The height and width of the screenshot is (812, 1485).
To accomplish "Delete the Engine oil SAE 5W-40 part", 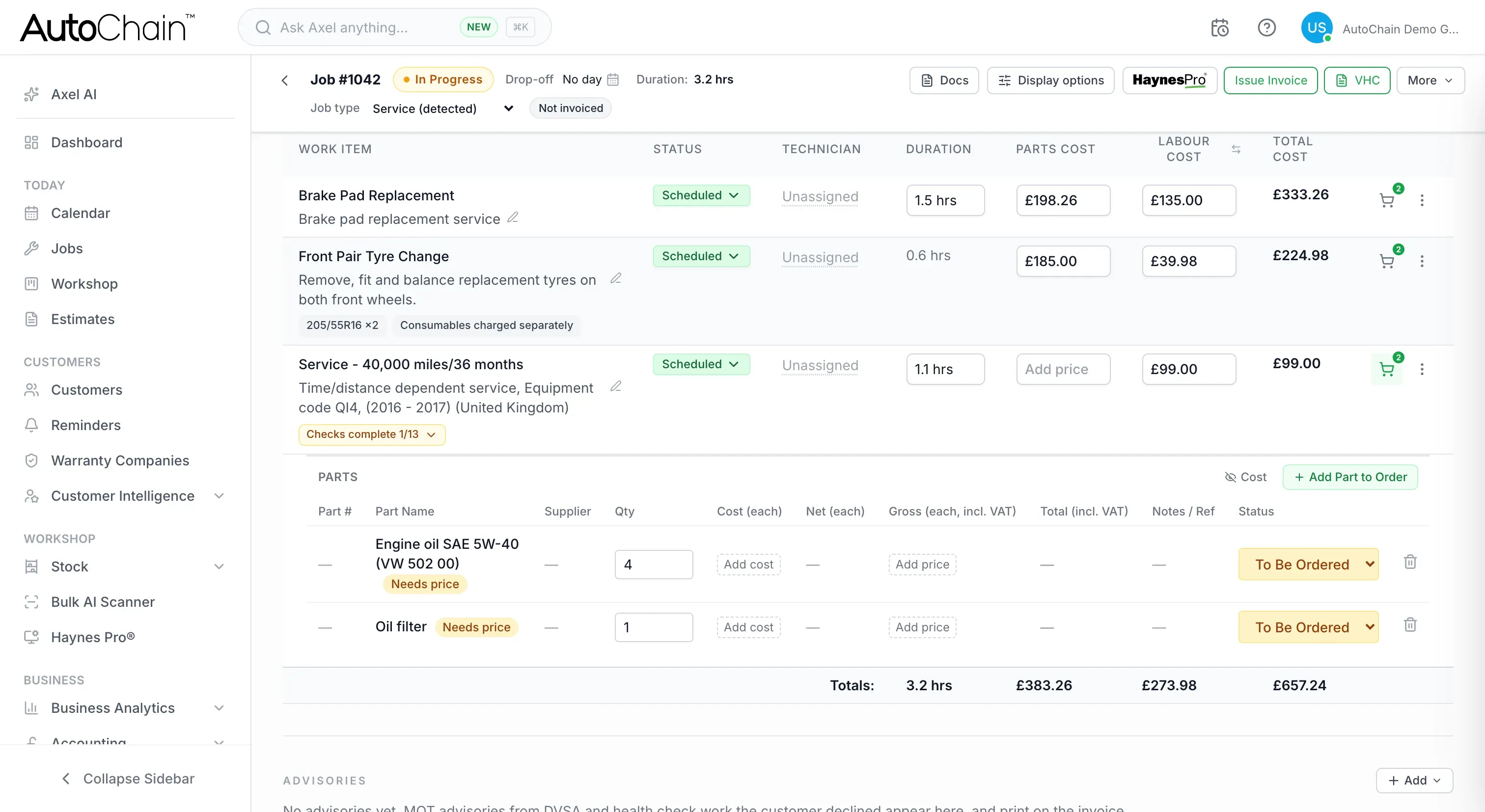I will click(1410, 562).
